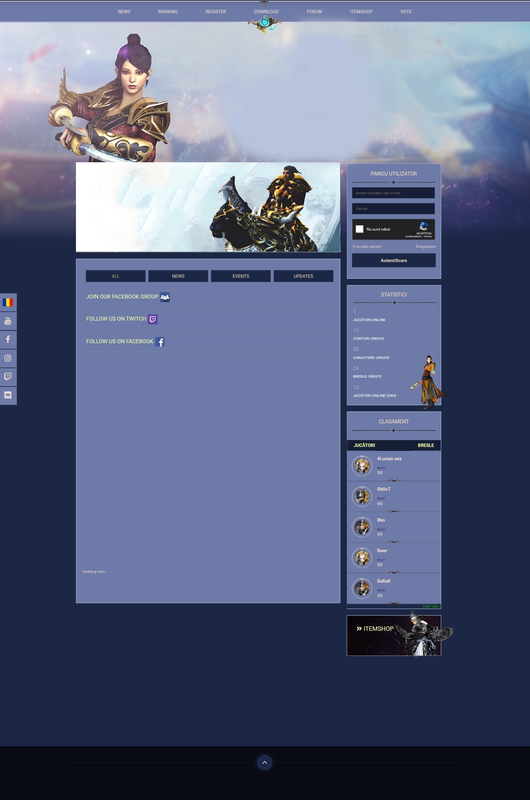
Task: Switch ranking to the JUCĂTORI tab
Action: point(364,445)
